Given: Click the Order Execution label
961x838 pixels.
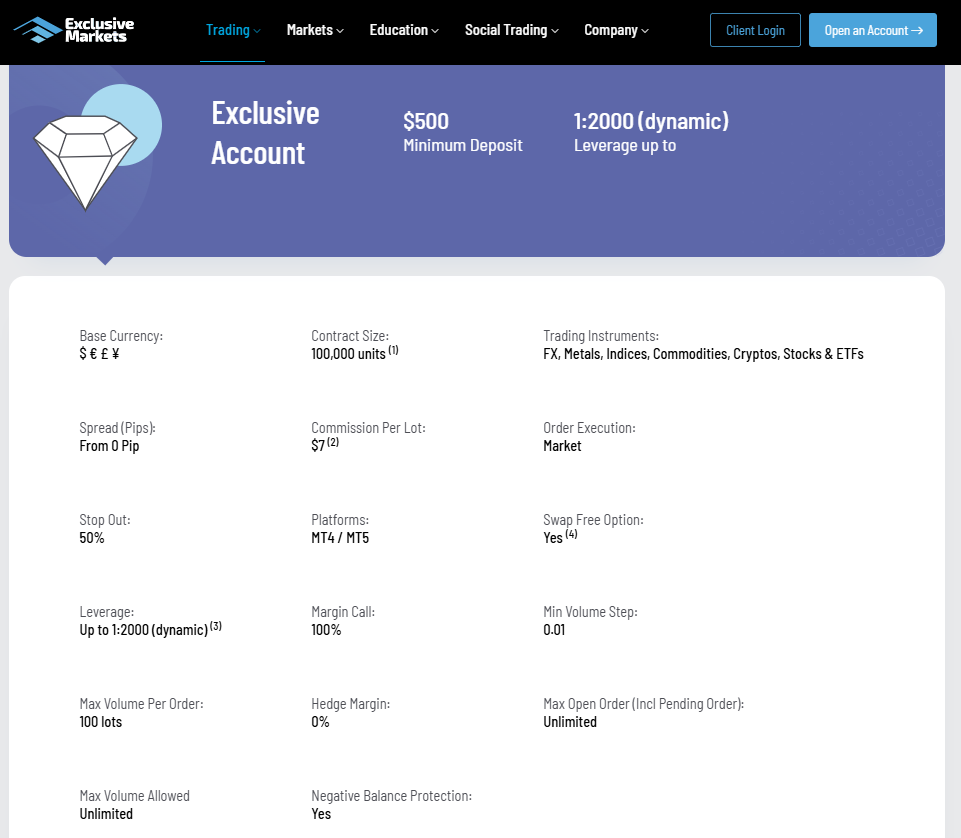Looking at the screenshot, I should click(590, 428).
